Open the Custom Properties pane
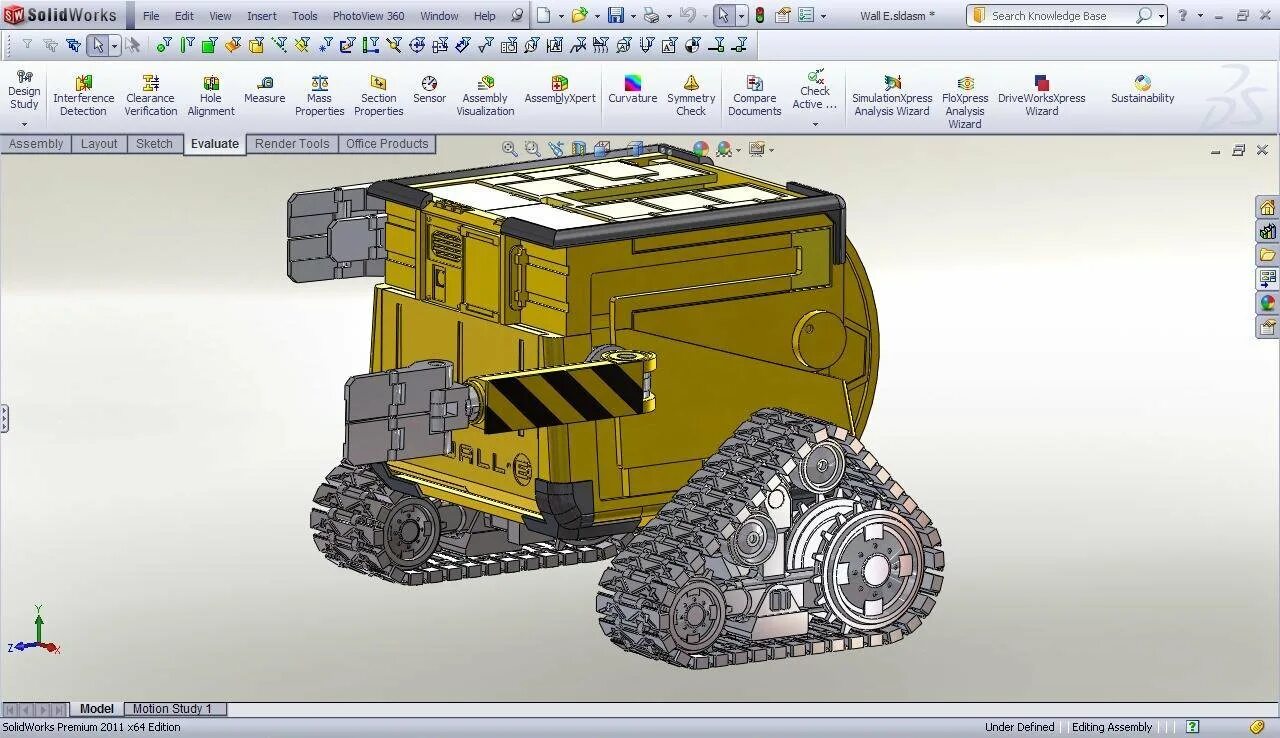Screen dimensions: 1280x738 click(x=1268, y=327)
